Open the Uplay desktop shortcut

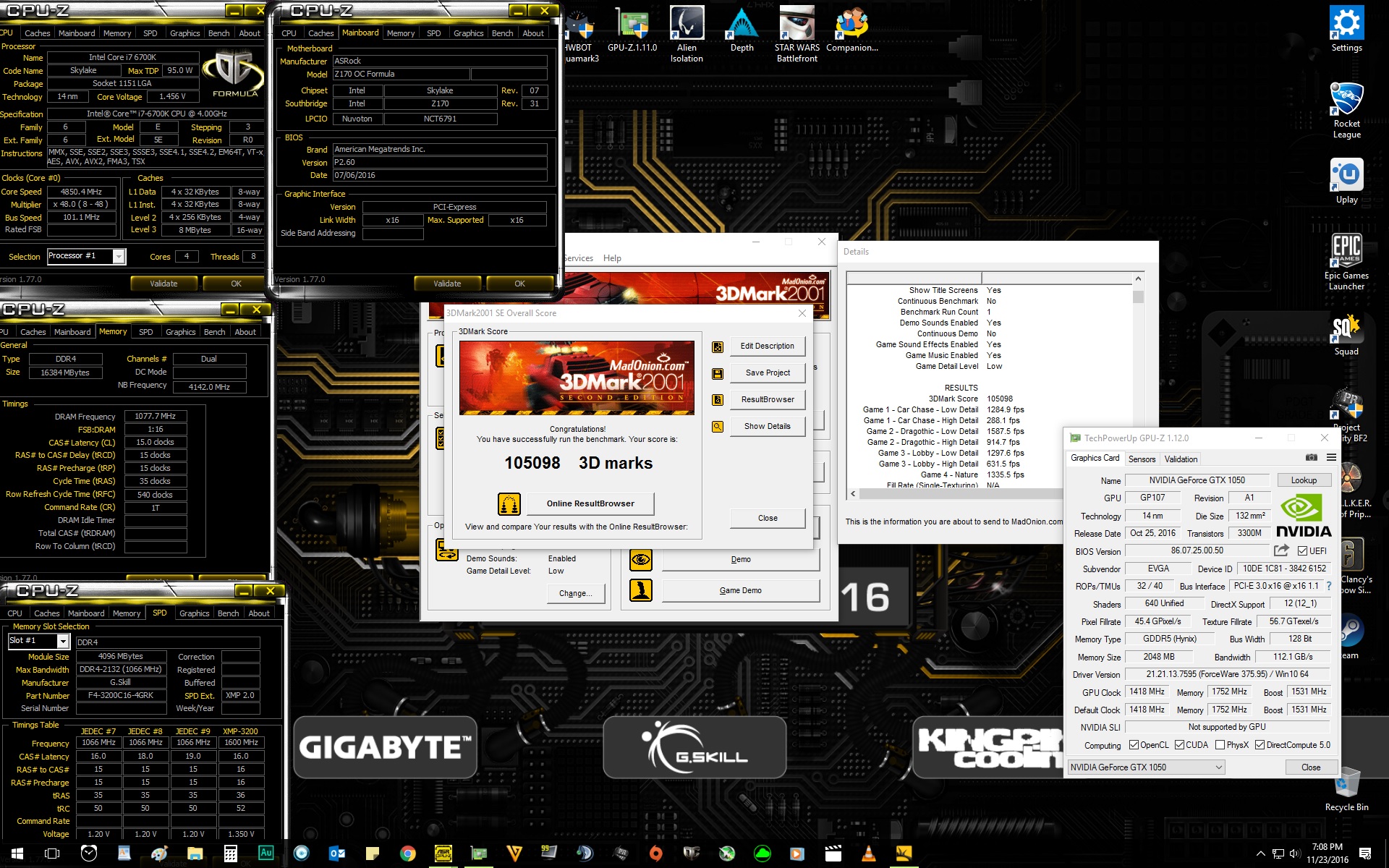click(x=1346, y=182)
